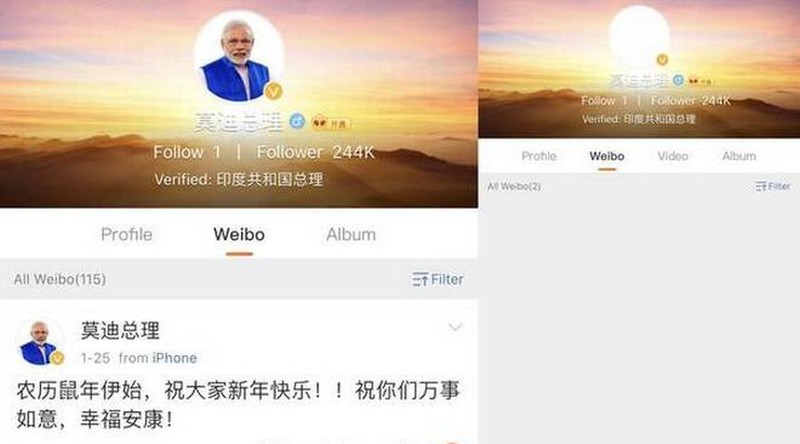
Task: Open the Follower 244K list
Action: click(316, 152)
